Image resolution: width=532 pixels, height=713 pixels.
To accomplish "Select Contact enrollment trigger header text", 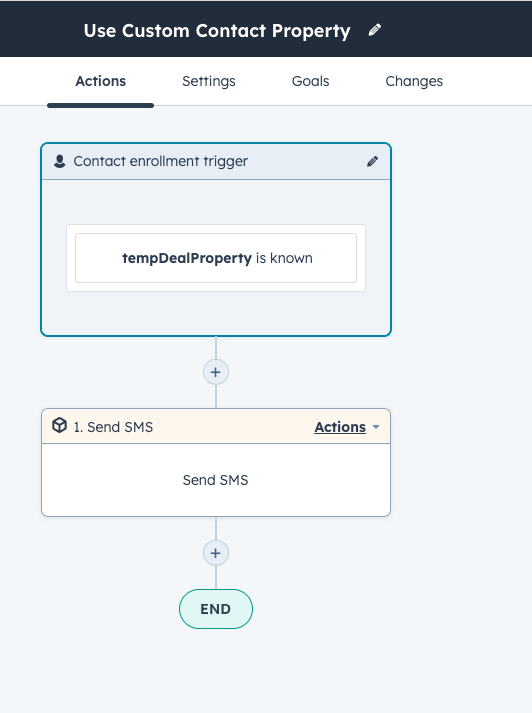I will pos(161,161).
